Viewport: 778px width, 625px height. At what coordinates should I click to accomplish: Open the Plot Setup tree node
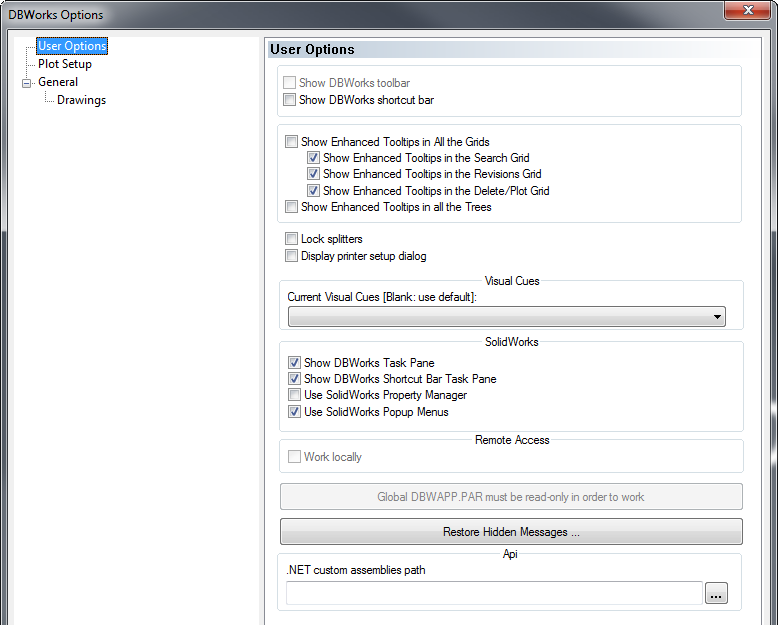coord(65,64)
